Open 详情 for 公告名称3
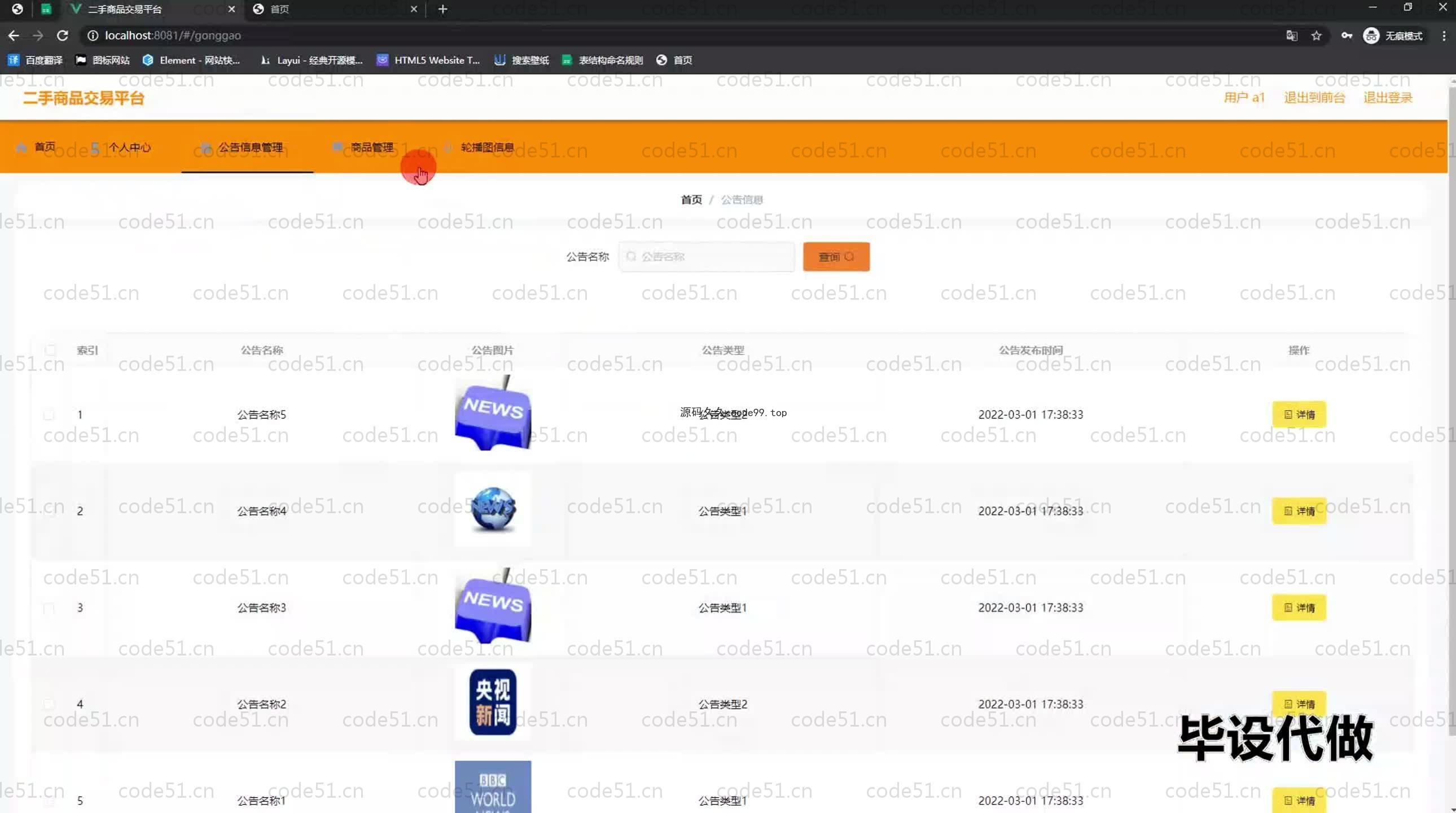This screenshot has width=1456, height=813. [x=1299, y=607]
